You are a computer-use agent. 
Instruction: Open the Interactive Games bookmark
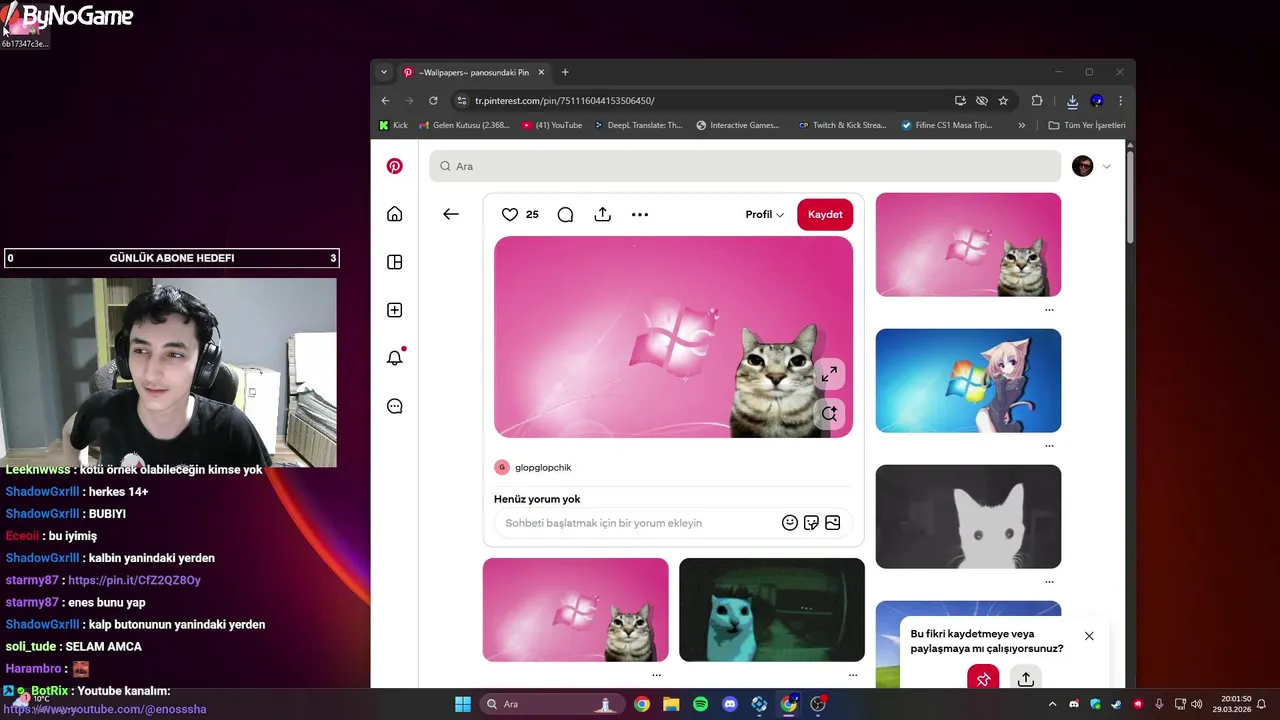[x=738, y=125]
